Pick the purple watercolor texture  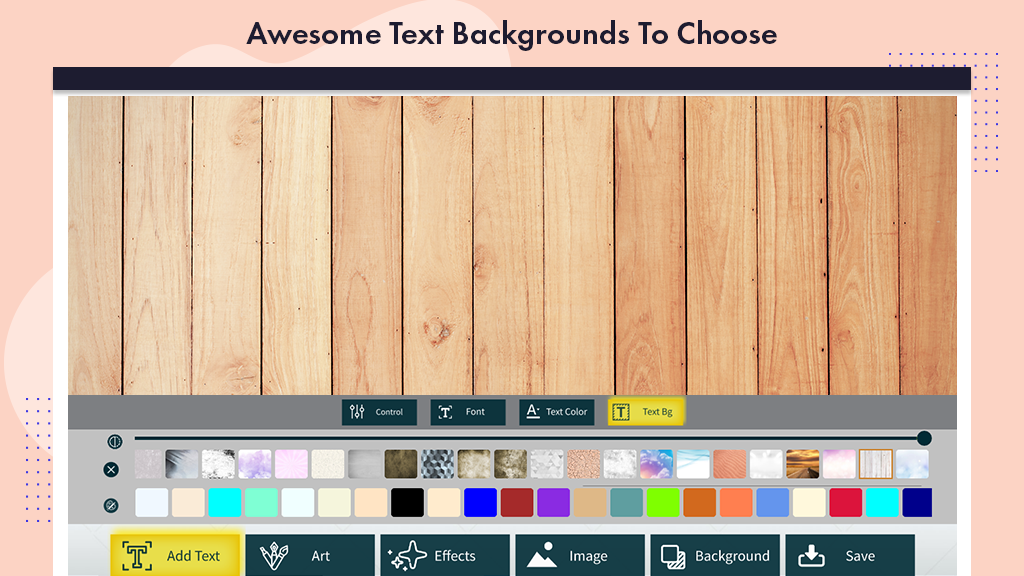coord(255,464)
